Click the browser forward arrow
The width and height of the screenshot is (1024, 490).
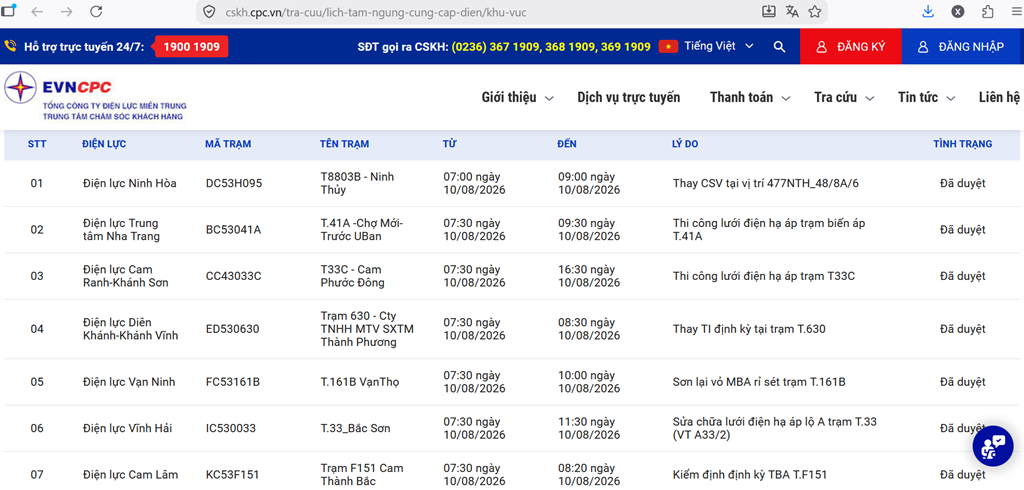[x=66, y=11]
